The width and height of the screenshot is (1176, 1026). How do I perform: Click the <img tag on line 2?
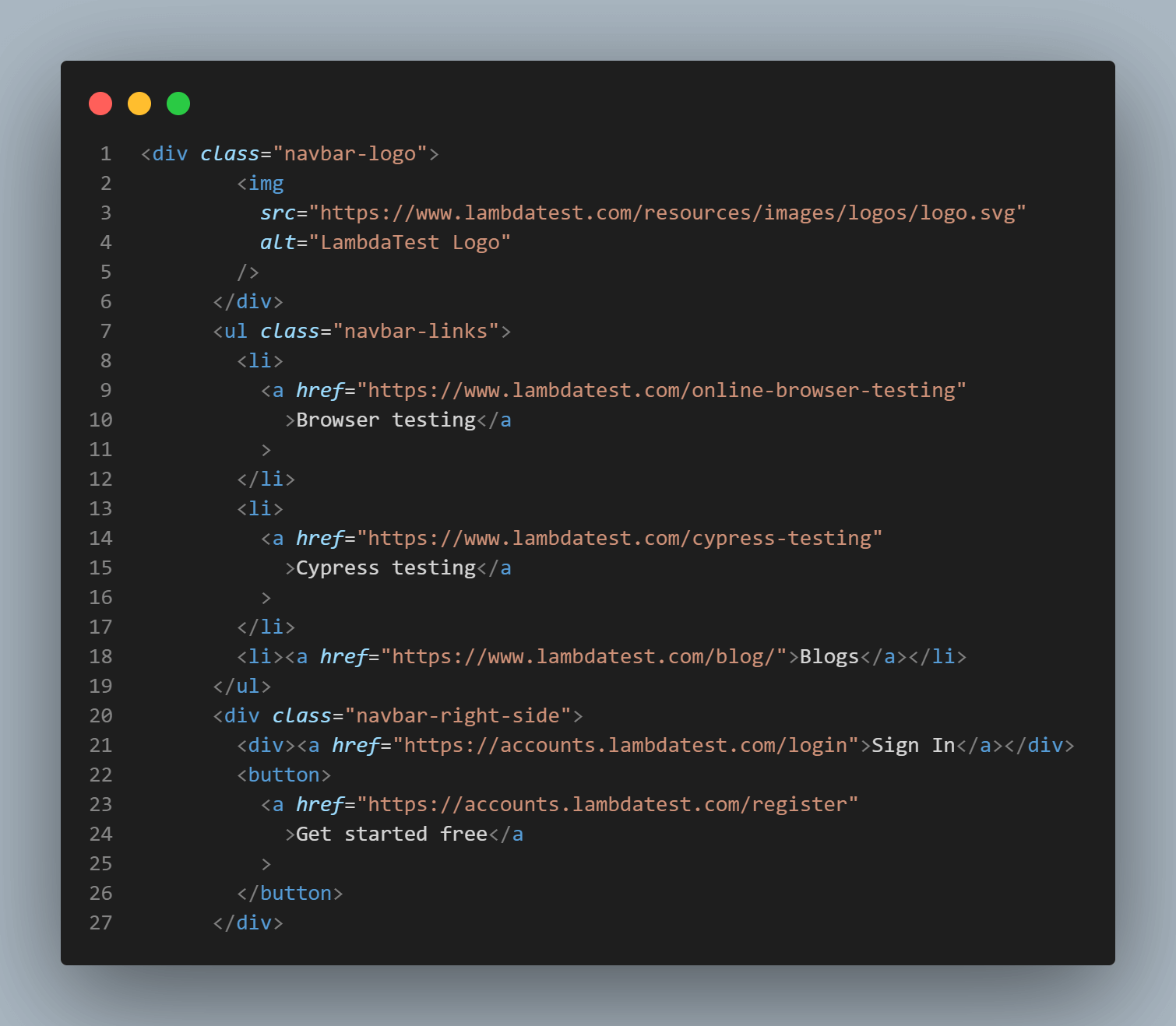(260, 184)
